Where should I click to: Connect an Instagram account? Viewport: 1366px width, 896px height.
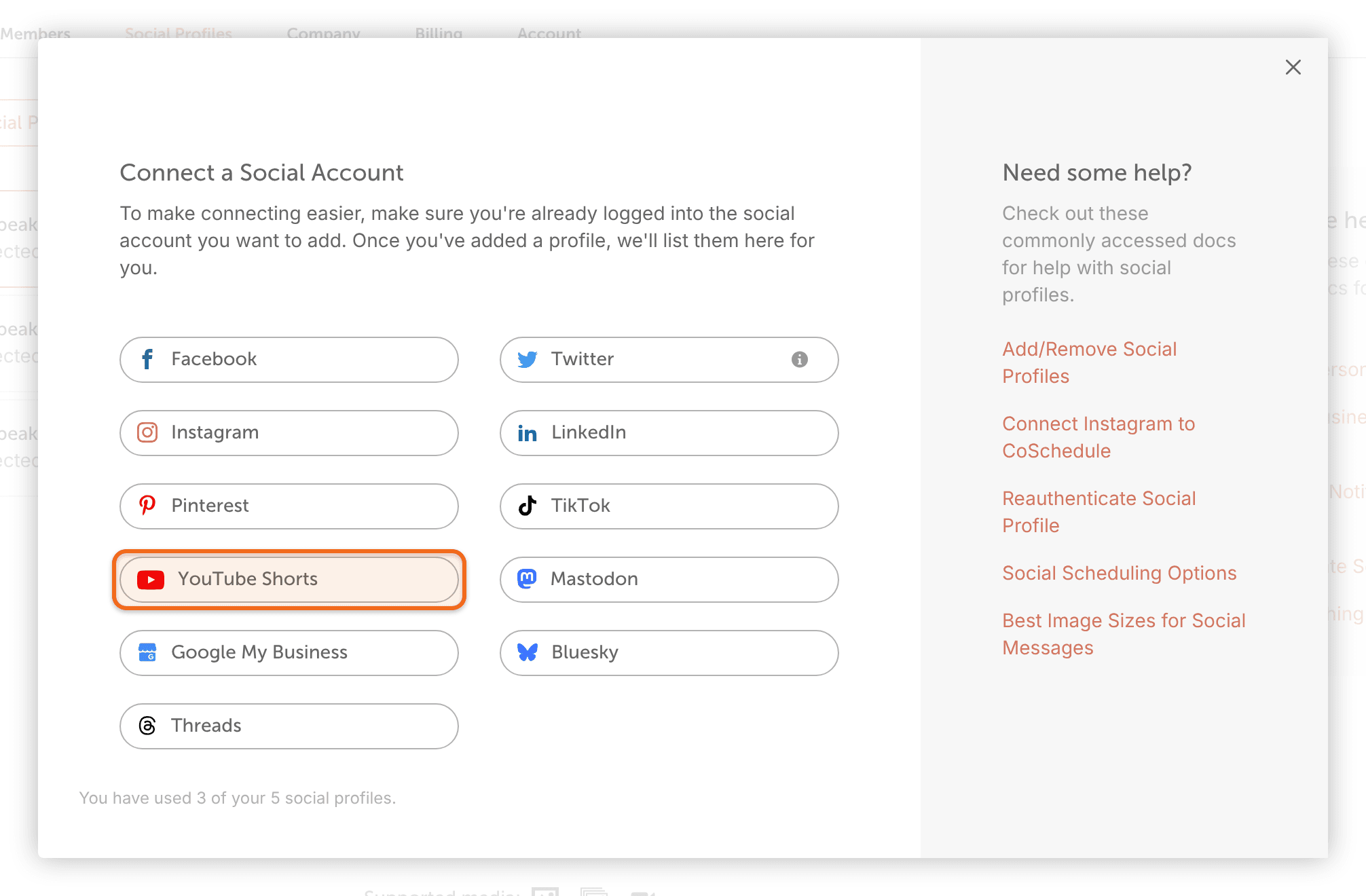coord(289,433)
